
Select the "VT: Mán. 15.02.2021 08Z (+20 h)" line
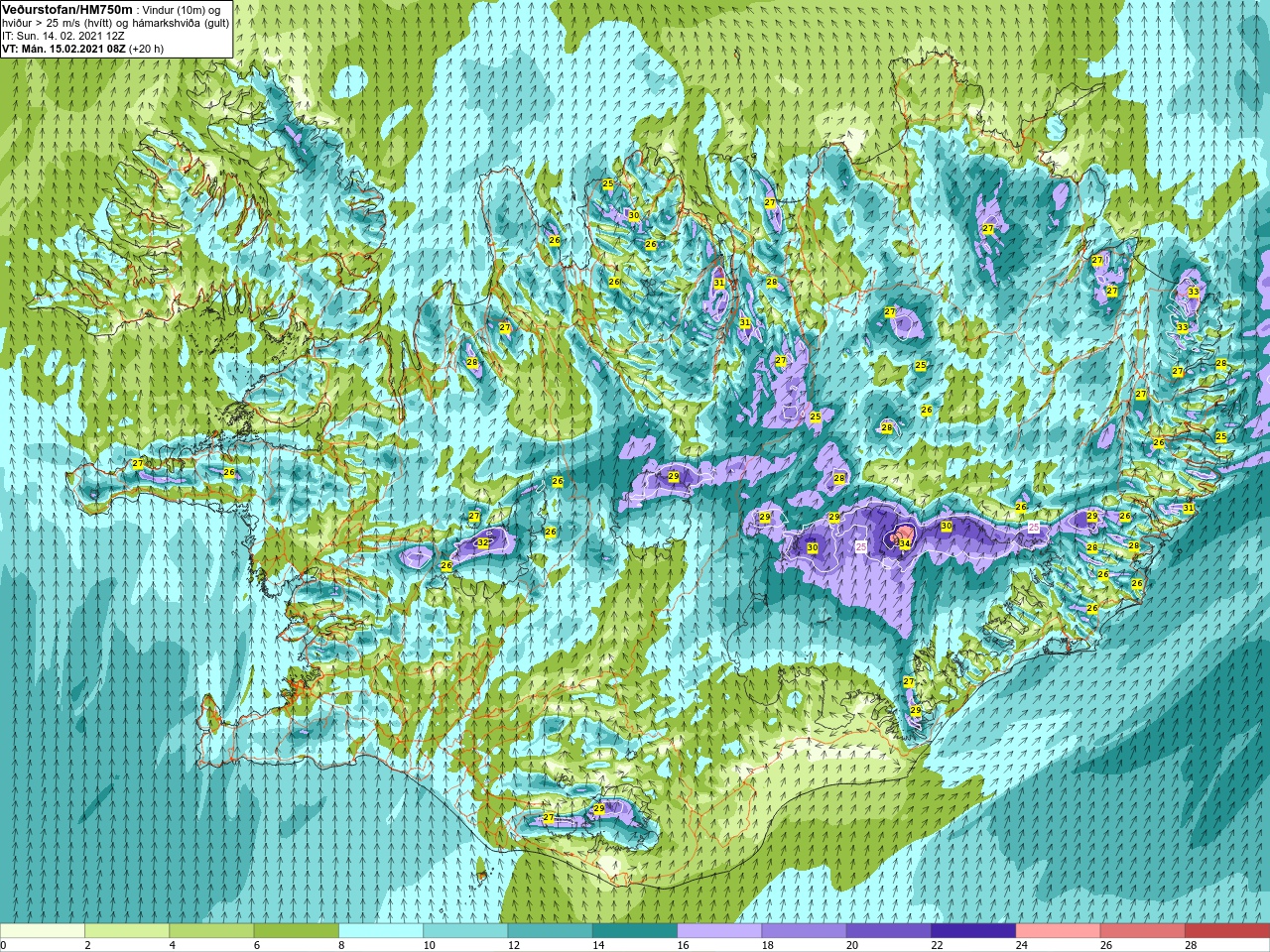click(x=82, y=48)
